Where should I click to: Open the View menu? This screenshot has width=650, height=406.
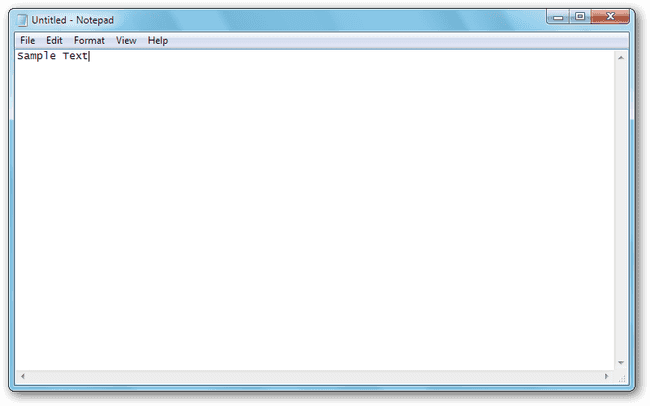coord(126,41)
